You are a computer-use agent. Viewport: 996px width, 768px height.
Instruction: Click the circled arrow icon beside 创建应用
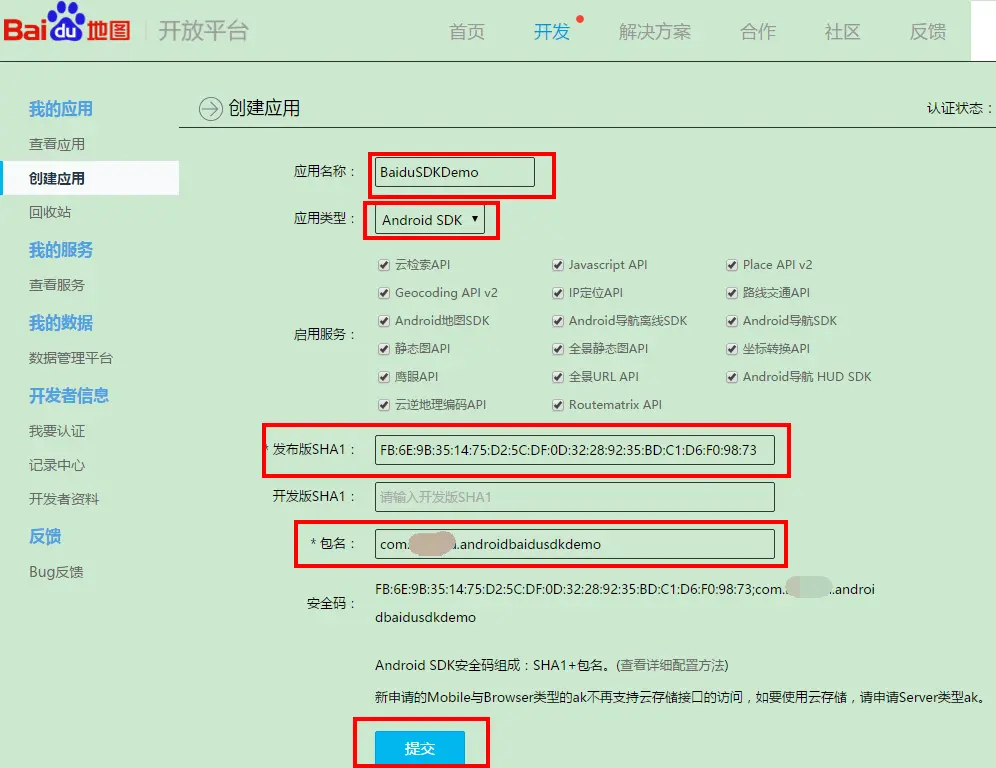210,109
